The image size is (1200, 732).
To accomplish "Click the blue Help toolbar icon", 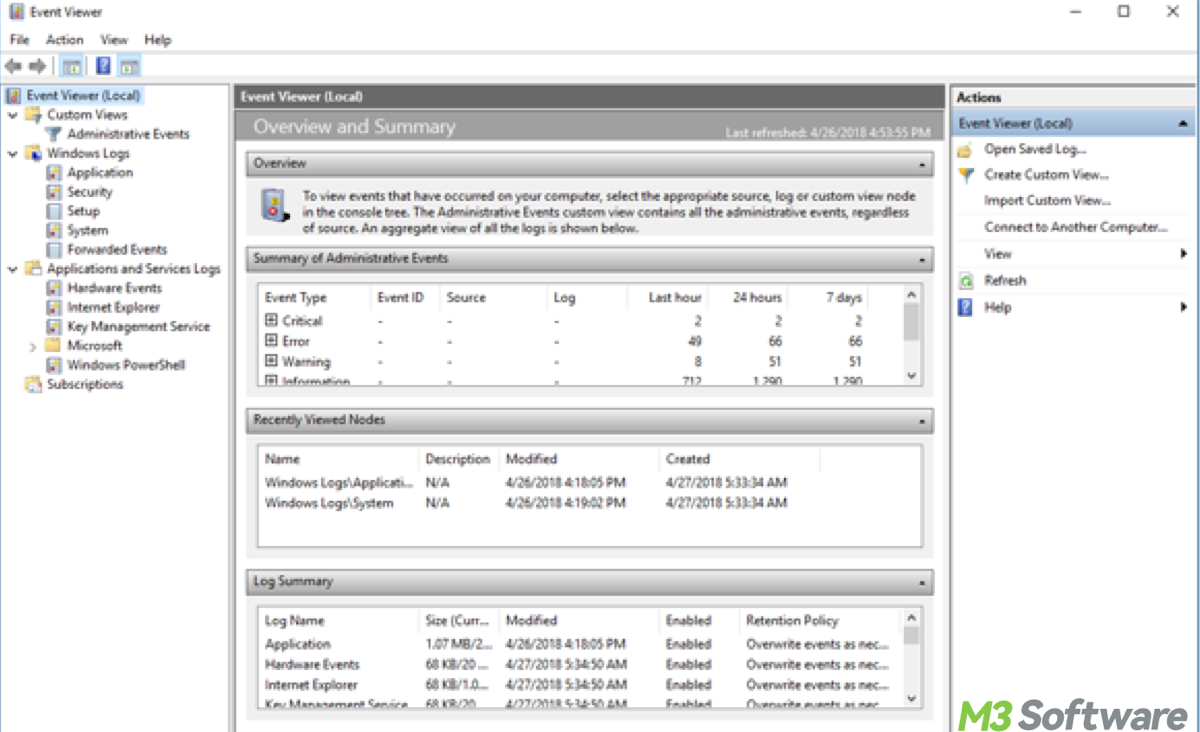I will (x=103, y=67).
